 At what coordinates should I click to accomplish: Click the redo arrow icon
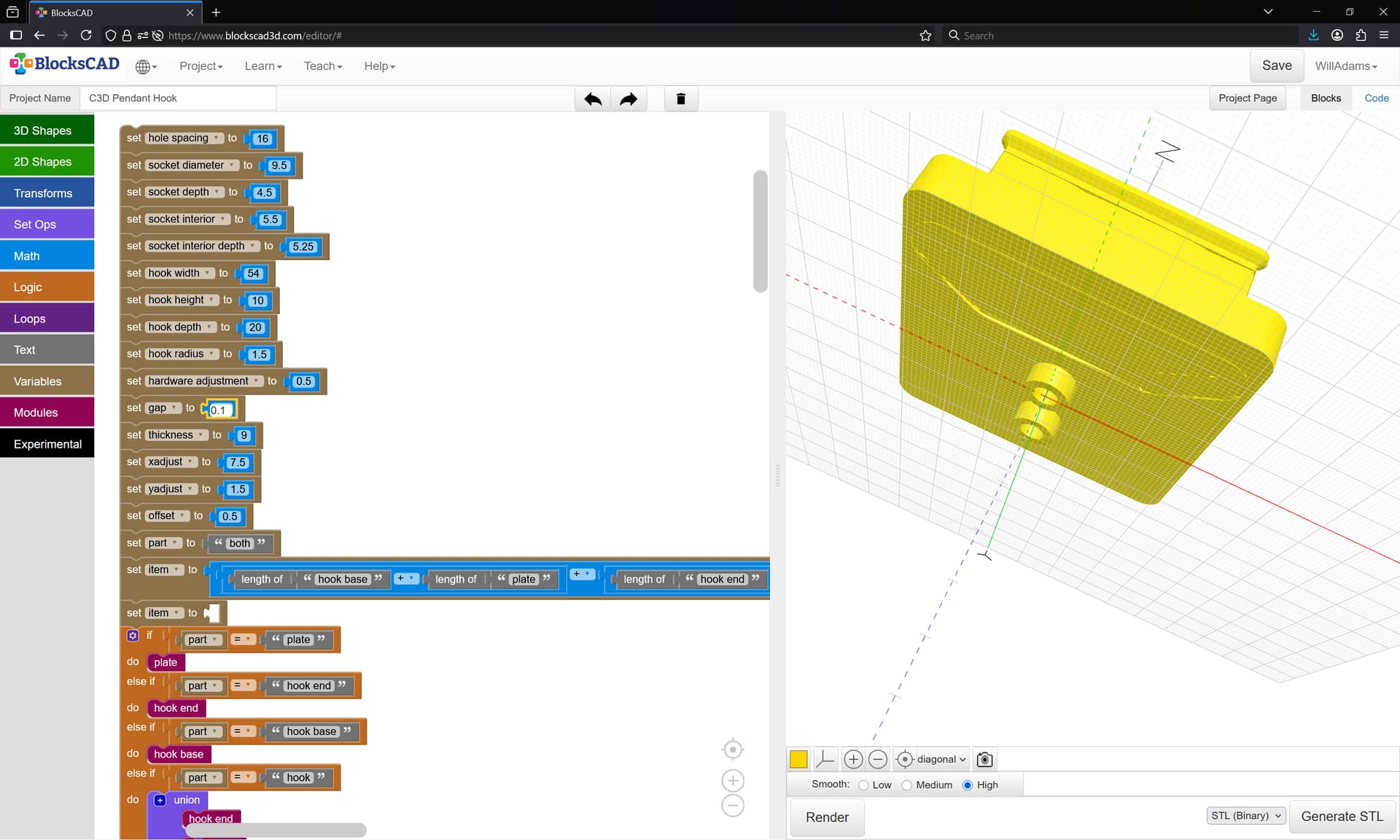(x=629, y=98)
